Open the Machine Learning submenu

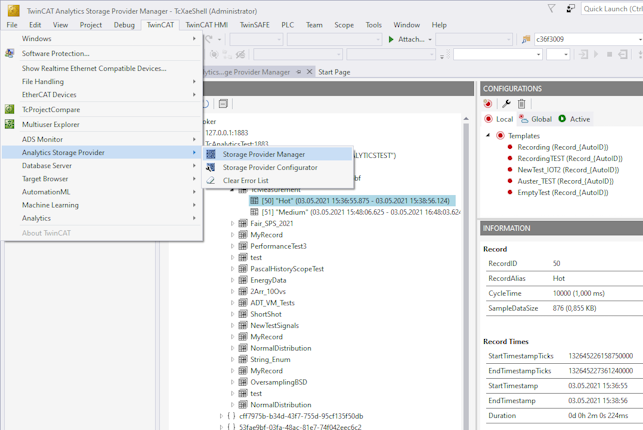[x=103, y=205]
